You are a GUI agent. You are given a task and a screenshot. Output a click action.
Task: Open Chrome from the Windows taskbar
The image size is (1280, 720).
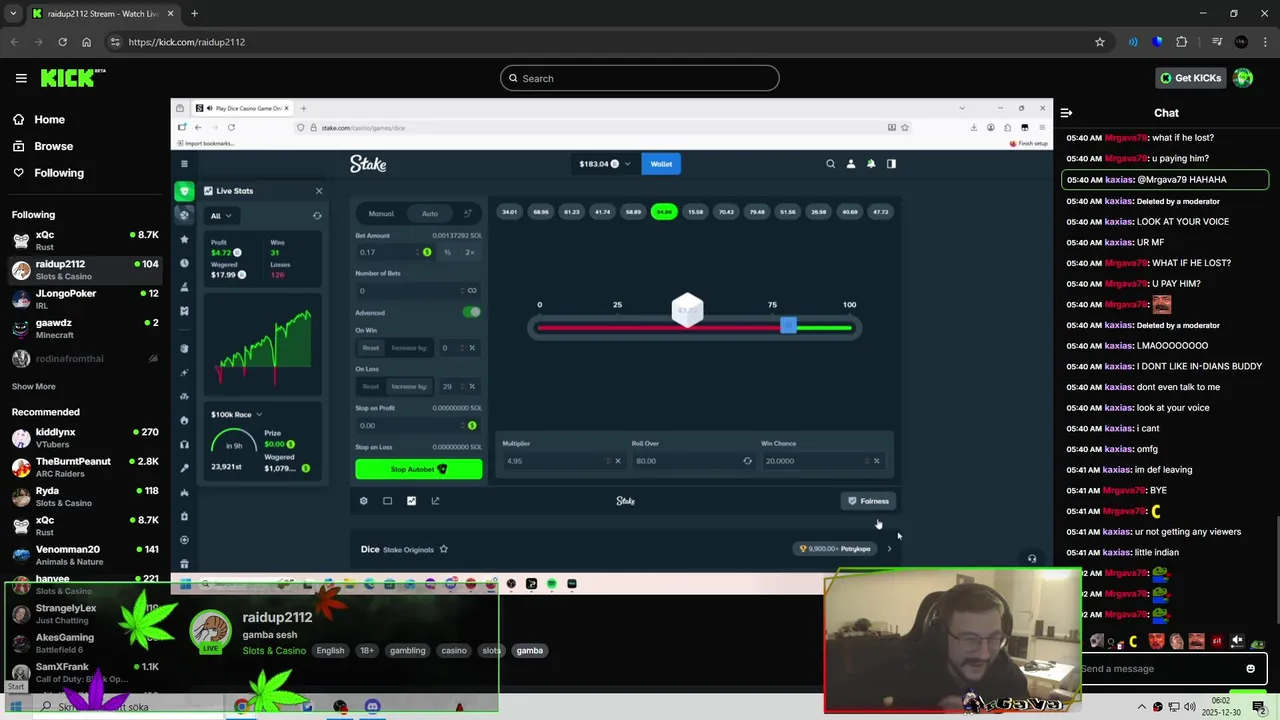coord(242,707)
